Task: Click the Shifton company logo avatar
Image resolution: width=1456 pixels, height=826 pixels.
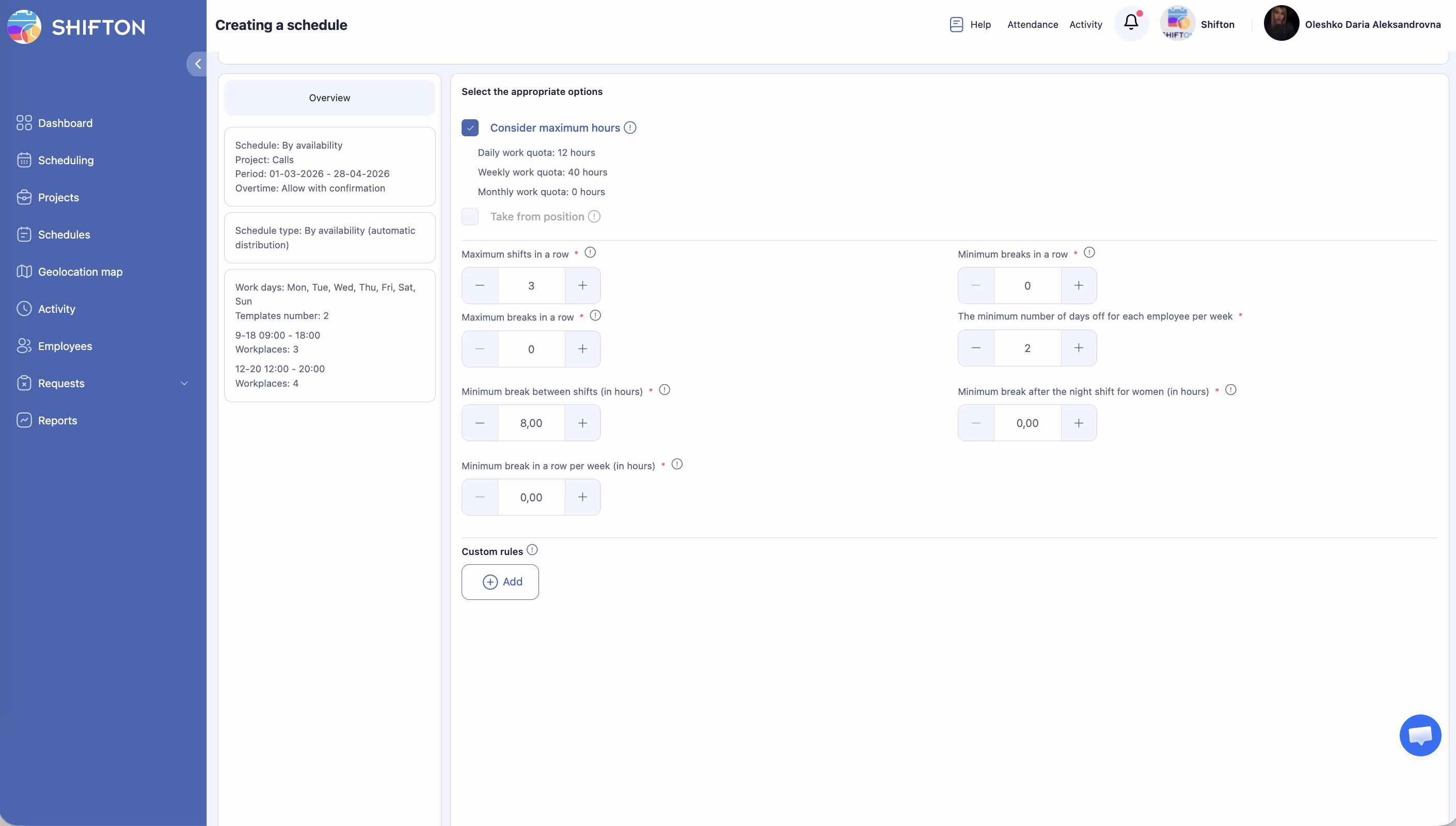Action: click(1178, 23)
